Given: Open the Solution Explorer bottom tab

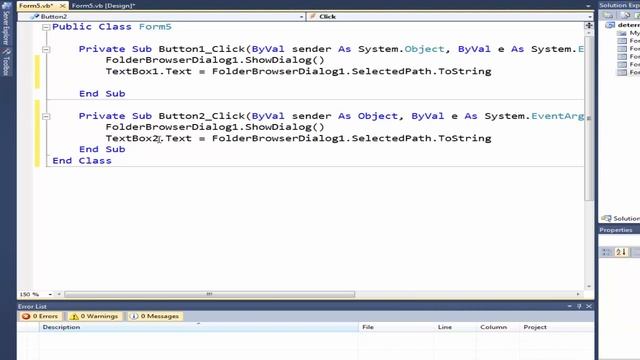Looking at the screenshot, I should point(620,219).
